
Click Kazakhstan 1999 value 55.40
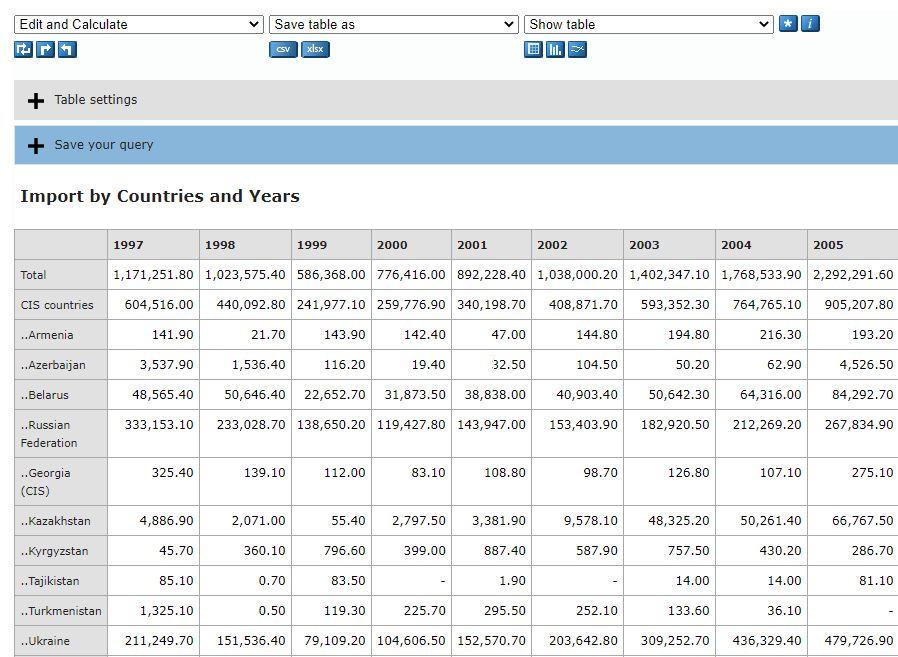tap(348, 521)
